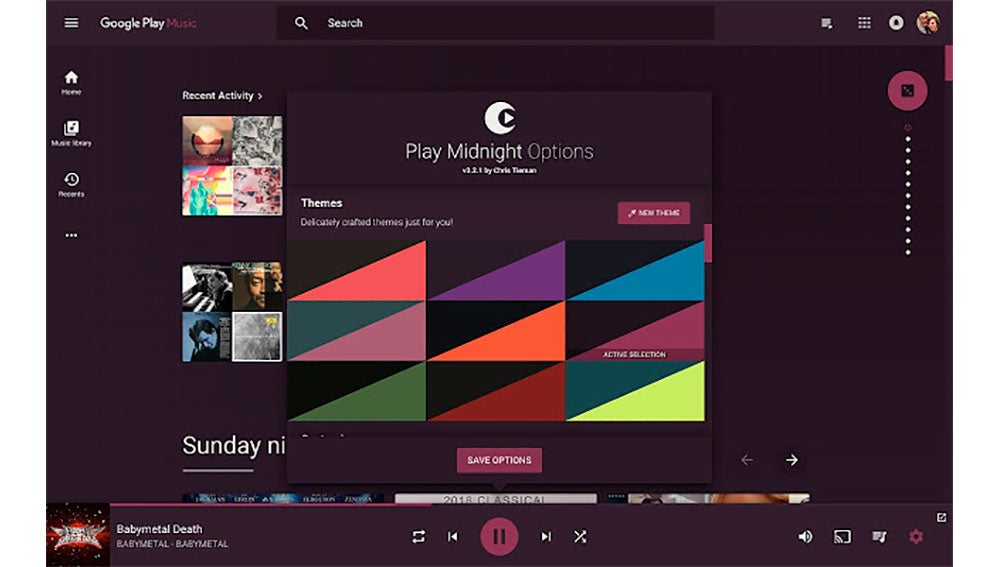Viewport: 1000px width, 567px height.
Task: Open the Google apps grid
Action: [x=864, y=23]
